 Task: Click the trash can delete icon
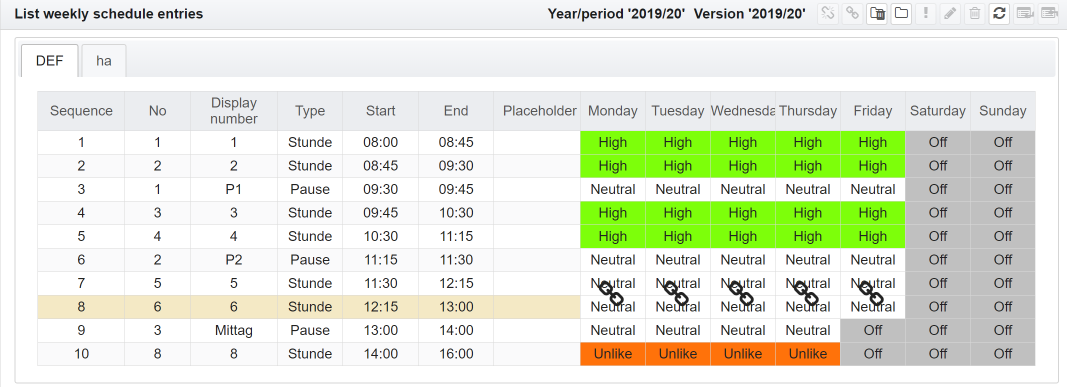point(974,14)
